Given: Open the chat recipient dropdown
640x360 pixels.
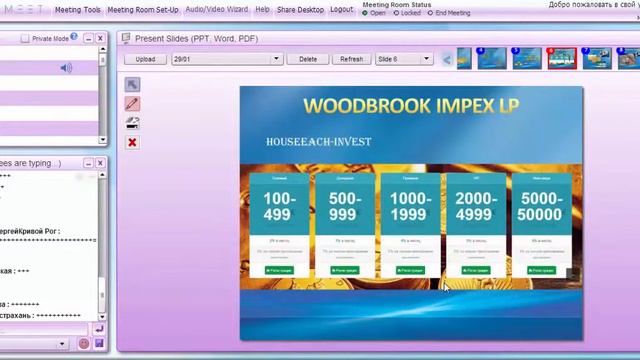Looking at the screenshot, I should (62, 344).
